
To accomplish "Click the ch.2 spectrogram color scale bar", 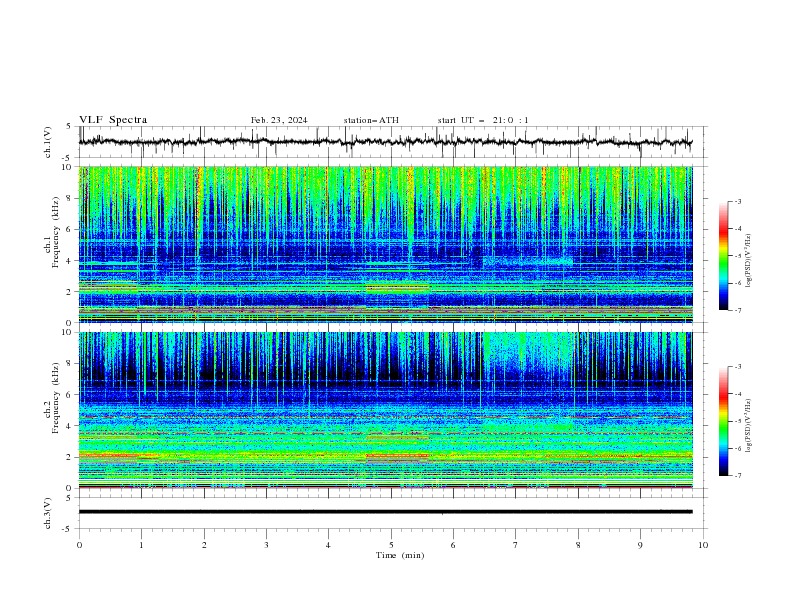I will (x=724, y=421).
